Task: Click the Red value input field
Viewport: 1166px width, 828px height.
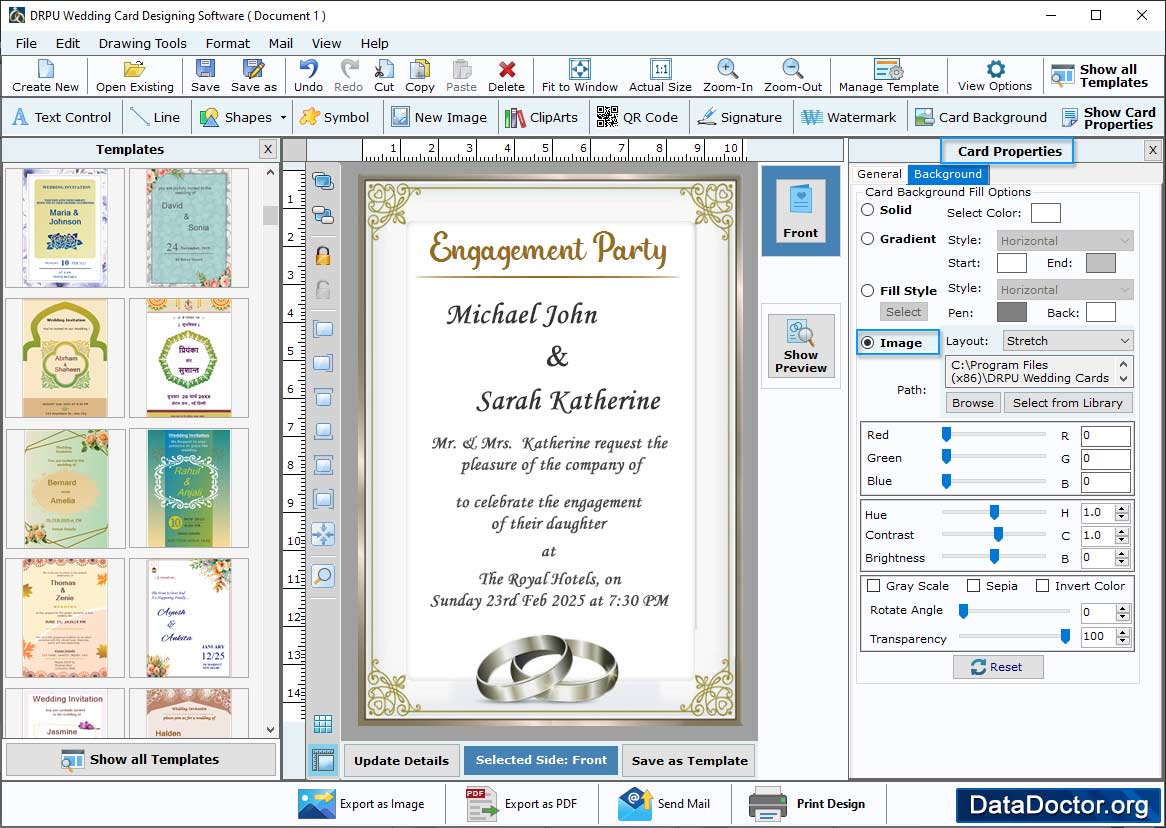Action: (x=1106, y=436)
